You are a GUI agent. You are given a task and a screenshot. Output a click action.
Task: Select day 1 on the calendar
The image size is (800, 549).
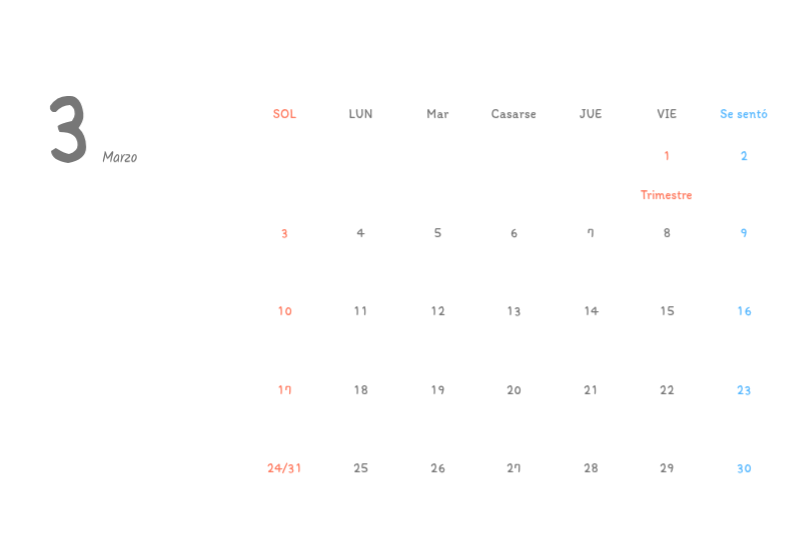pyautogui.click(x=667, y=156)
